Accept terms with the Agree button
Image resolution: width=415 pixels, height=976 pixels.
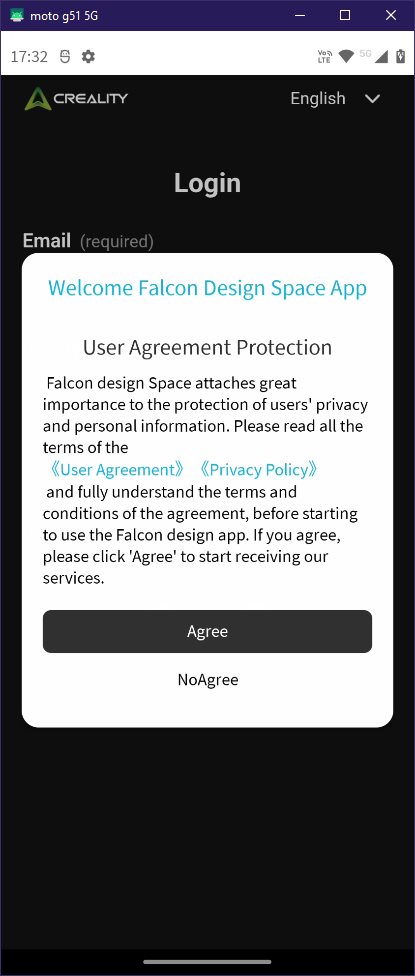click(x=207, y=631)
